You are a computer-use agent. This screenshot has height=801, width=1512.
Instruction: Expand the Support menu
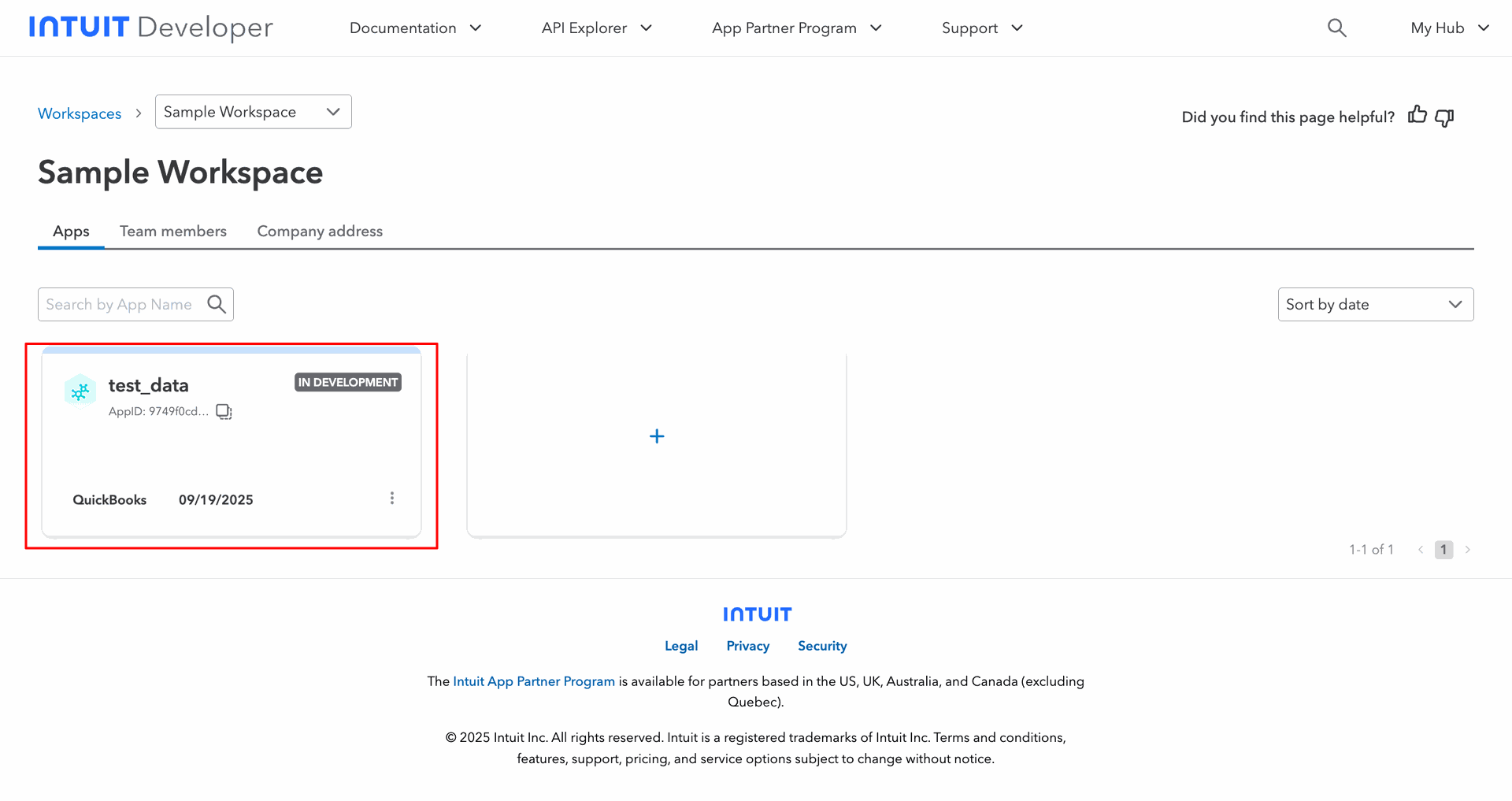click(x=983, y=28)
